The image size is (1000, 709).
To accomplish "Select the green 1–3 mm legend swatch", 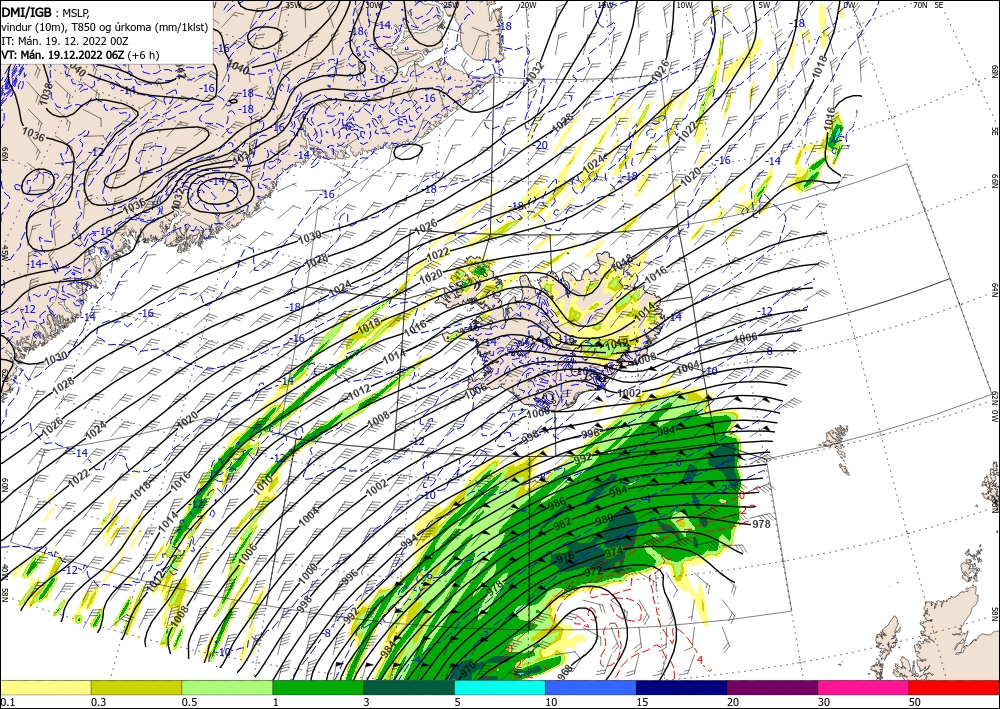I will 318,687.
